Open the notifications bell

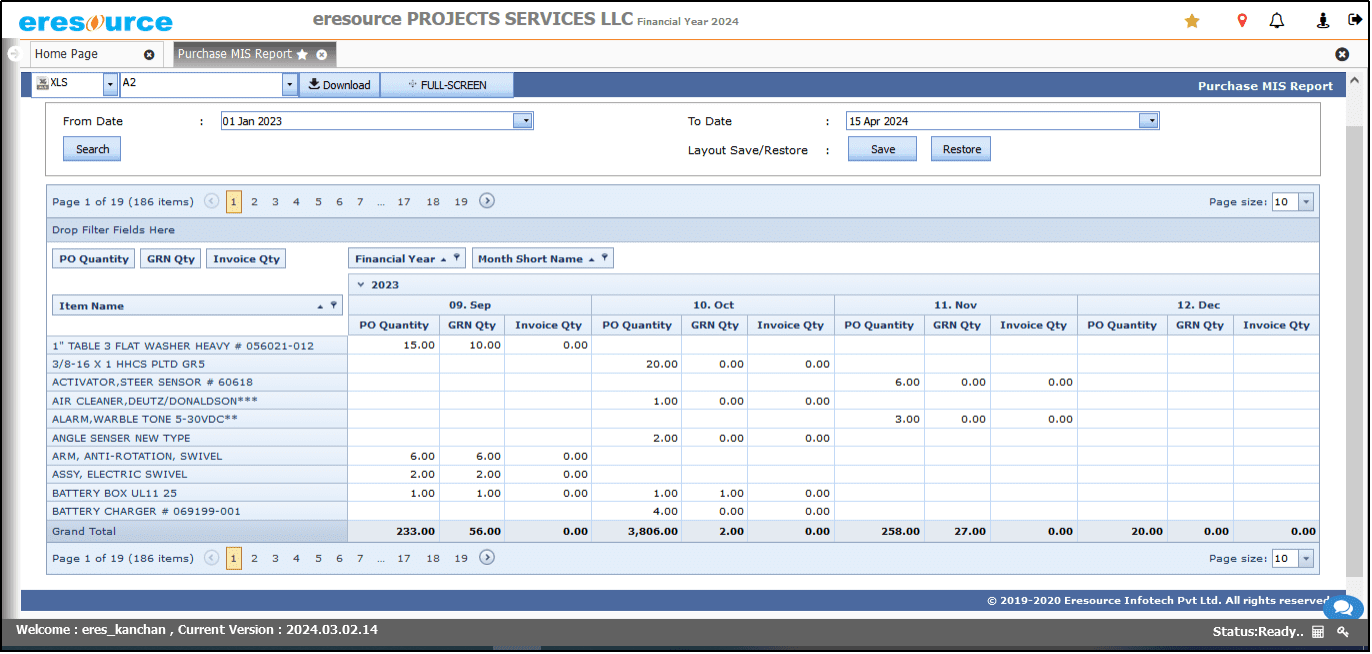[1277, 21]
